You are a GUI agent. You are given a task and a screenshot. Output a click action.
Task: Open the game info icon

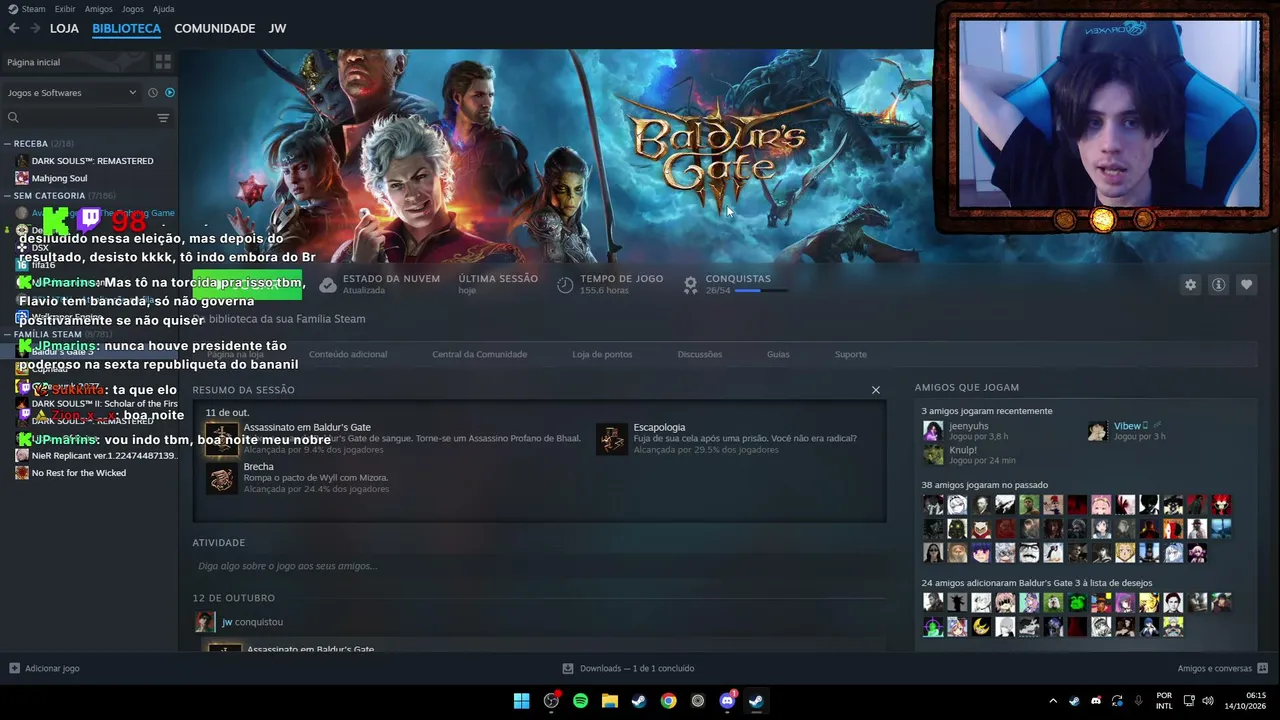point(1218,285)
